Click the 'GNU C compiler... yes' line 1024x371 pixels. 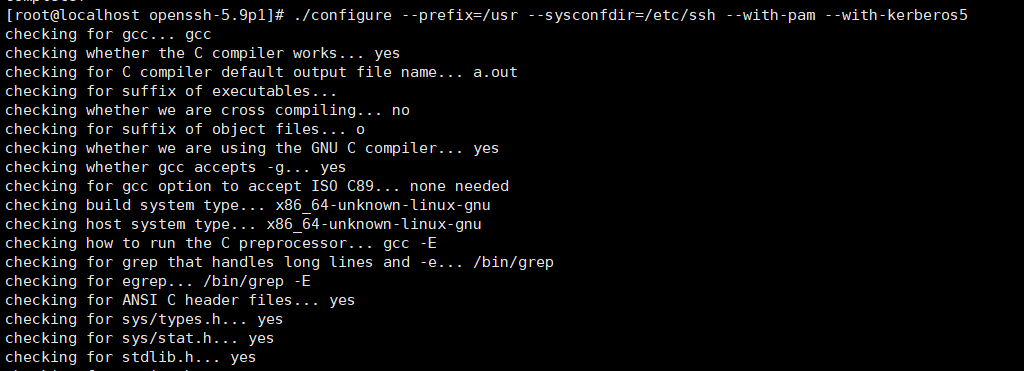coord(251,148)
